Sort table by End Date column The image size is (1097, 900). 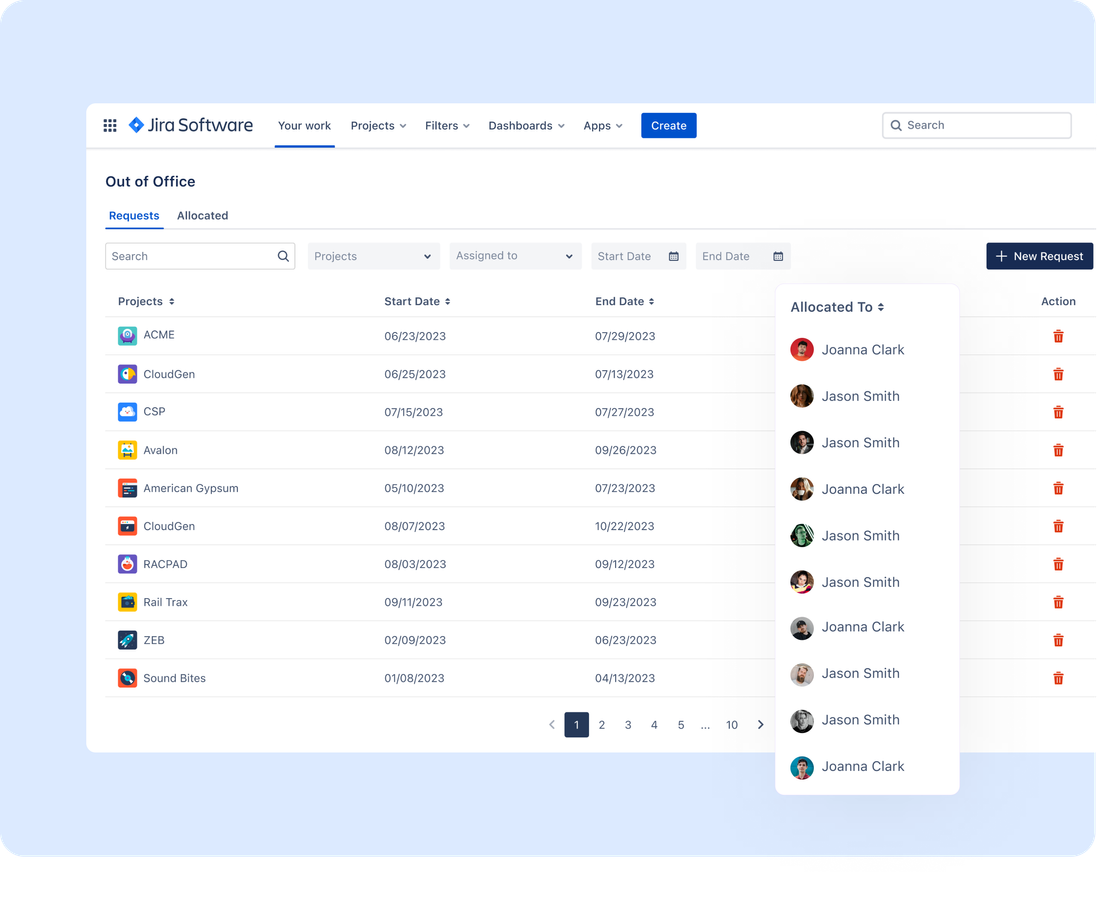[x=625, y=302]
